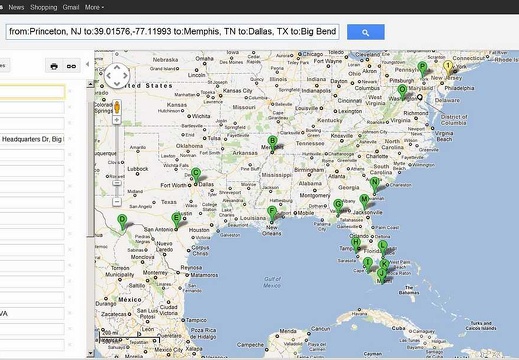Click the Monterrey label on the map
519x360 pixels.
[155, 273]
